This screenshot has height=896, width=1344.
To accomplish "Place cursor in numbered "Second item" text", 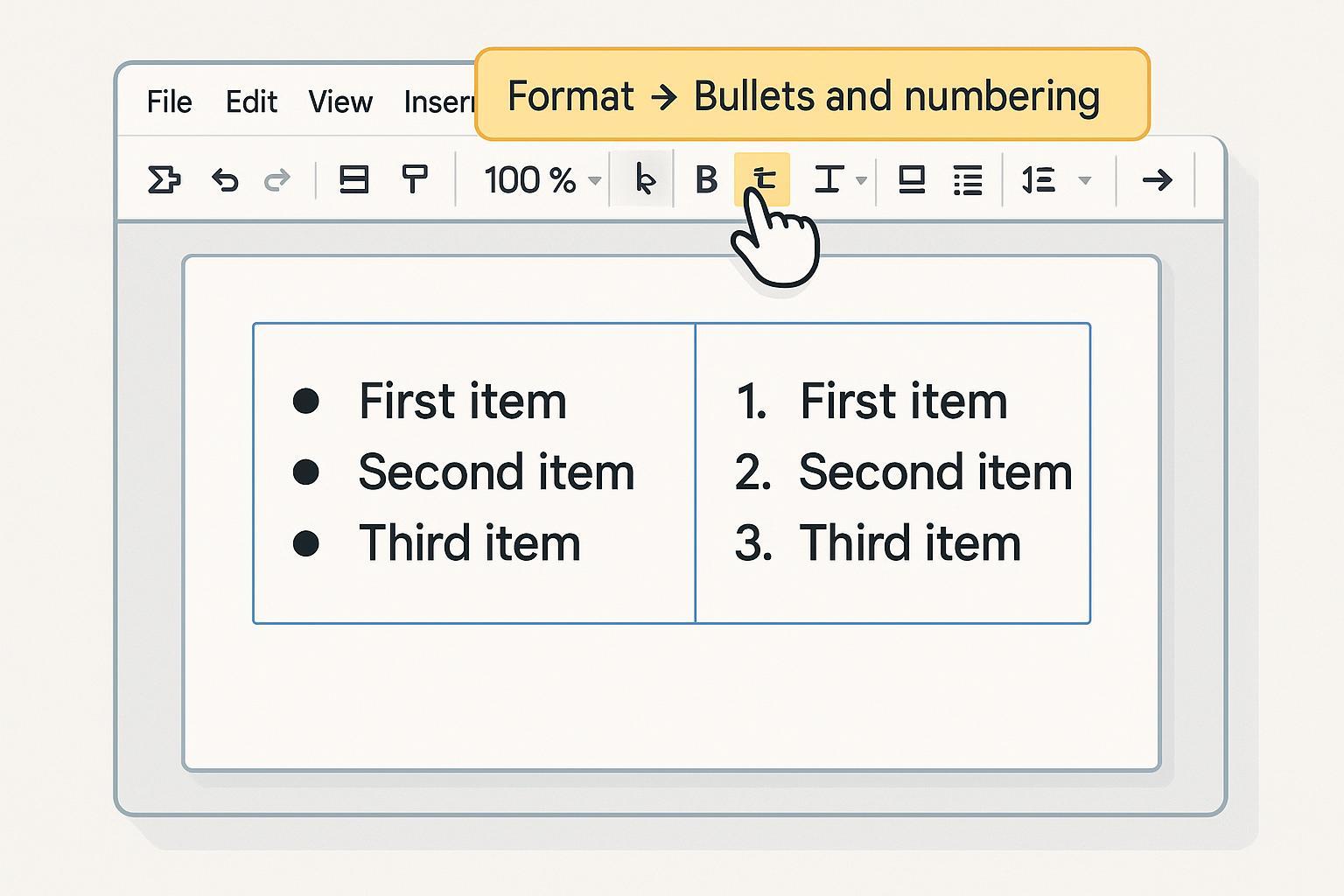I will pyautogui.click(x=934, y=472).
